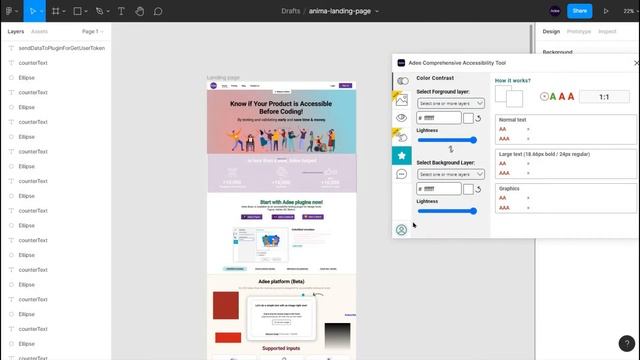Click the background hex color input
640x360 pixels.
[x=439, y=189]
